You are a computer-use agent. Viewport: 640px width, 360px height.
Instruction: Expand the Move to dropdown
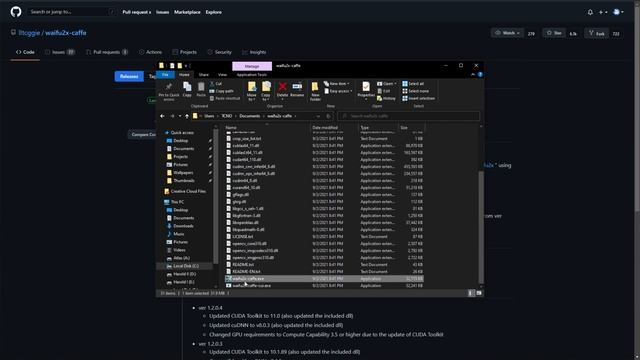pyautogui.click(x=252, y=97)
